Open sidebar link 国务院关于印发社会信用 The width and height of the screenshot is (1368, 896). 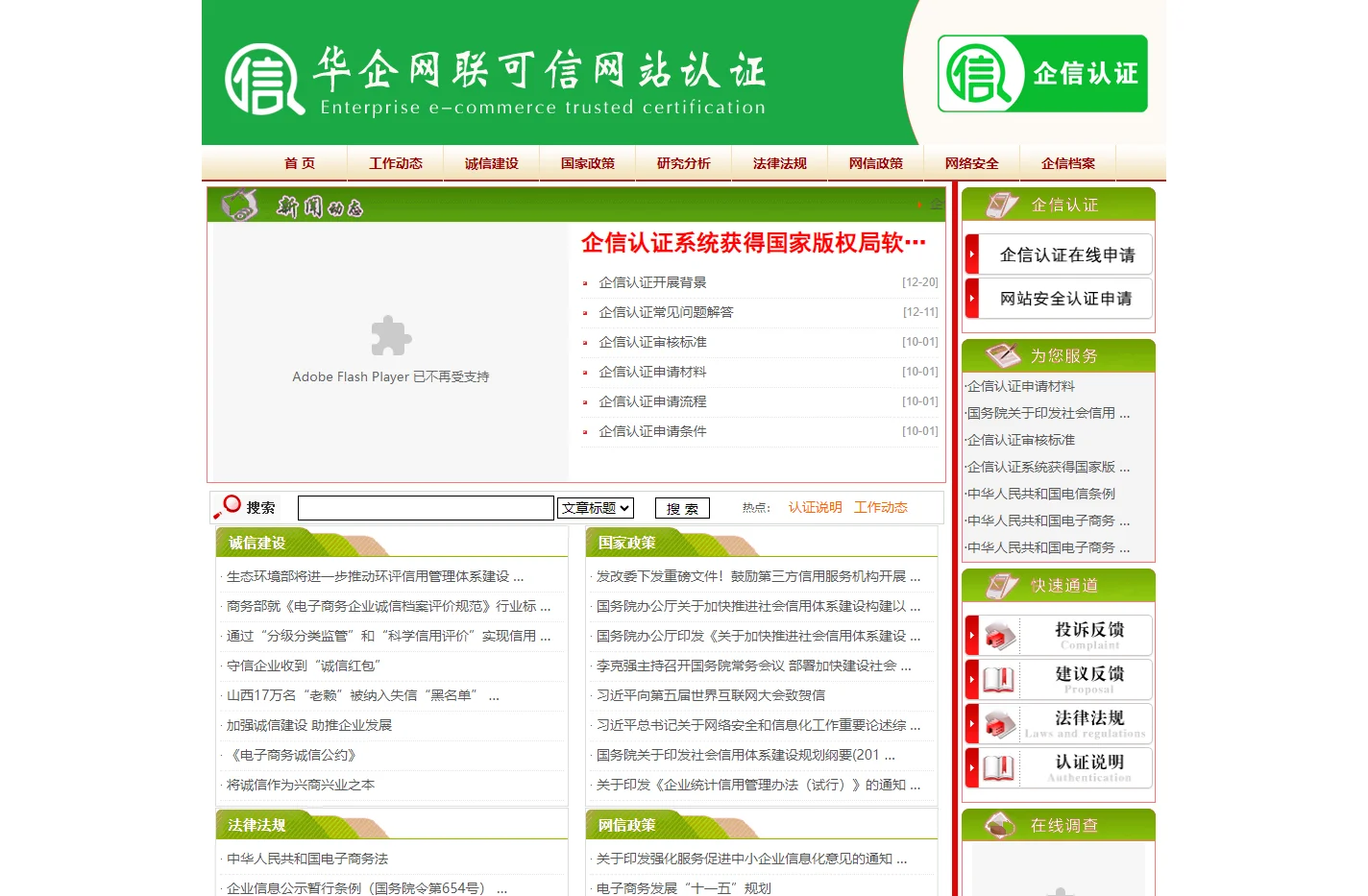(1048, 413)
